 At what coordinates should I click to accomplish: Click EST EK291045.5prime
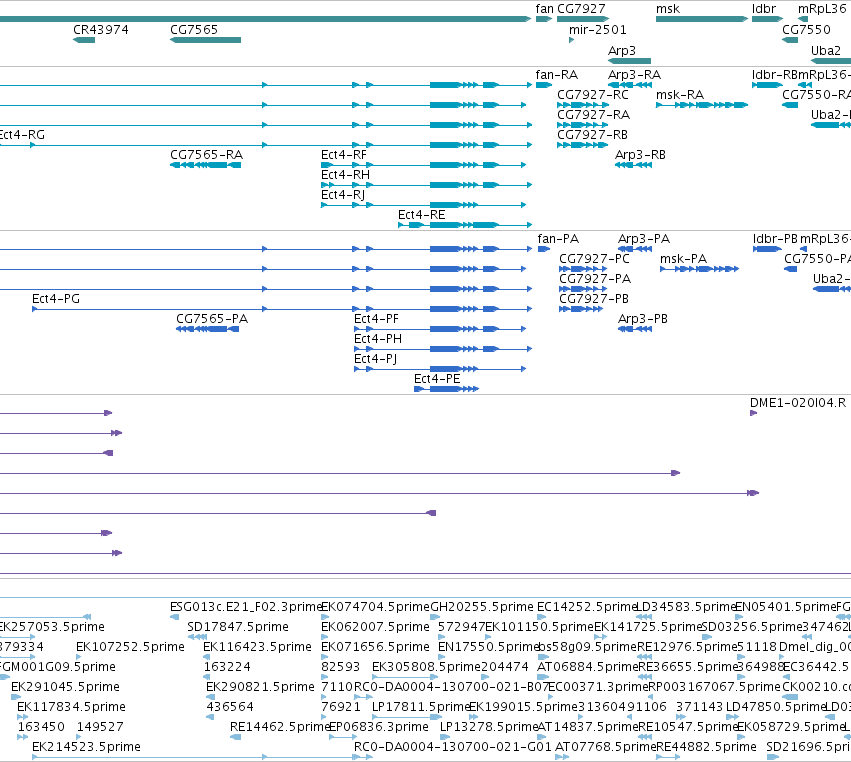(65, 686)
